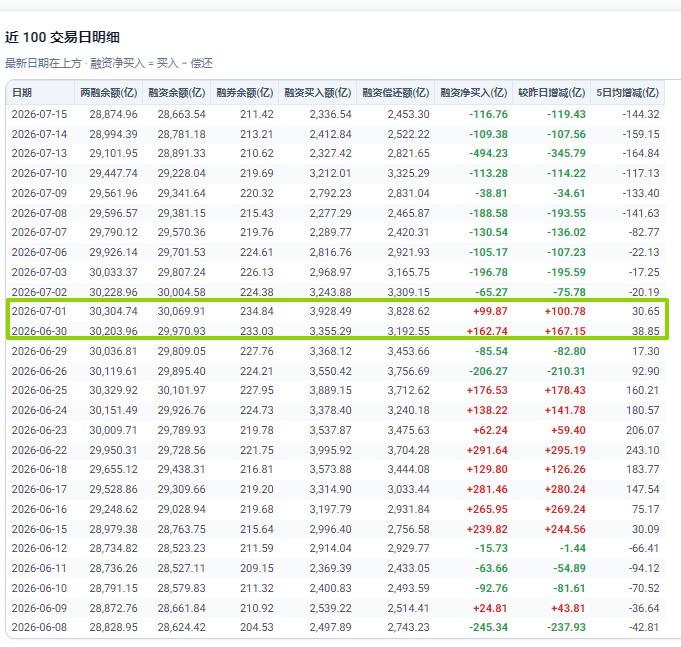
Task: Select the 近 100 交易日明细 heading
Action: tap(62, 37)
